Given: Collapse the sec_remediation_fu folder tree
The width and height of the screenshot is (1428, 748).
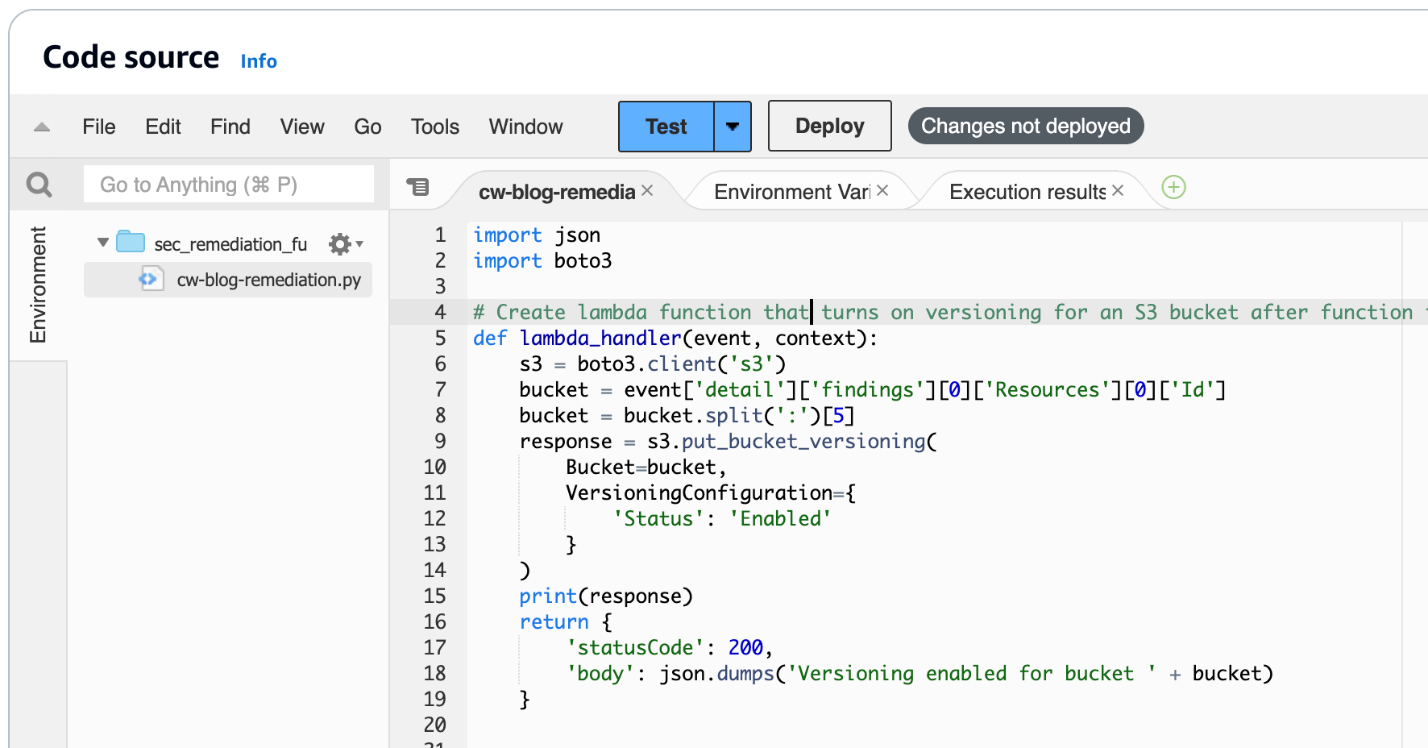Looking at the screenshot, I should point(101,243).
